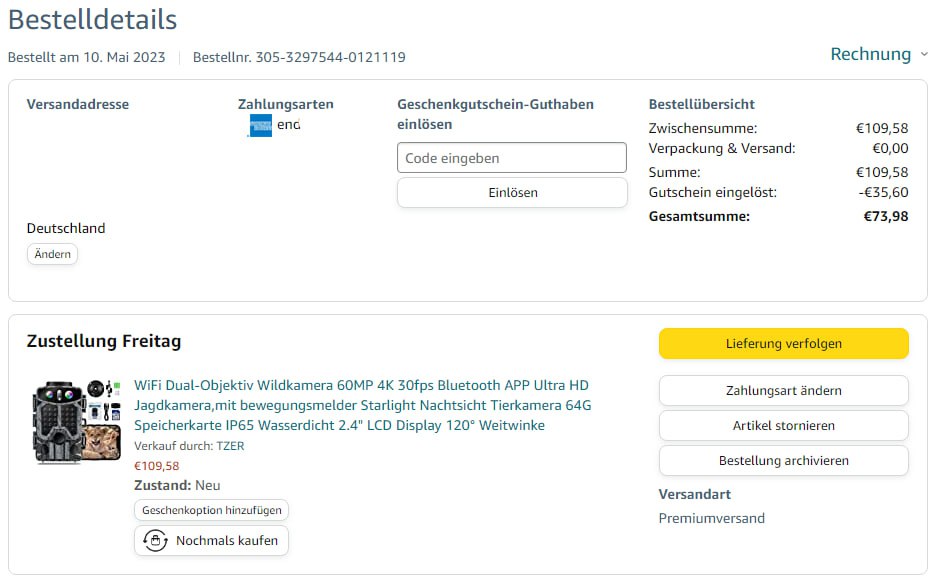Expand the Rechnung dropdown chevron

[x=923, y=54]
